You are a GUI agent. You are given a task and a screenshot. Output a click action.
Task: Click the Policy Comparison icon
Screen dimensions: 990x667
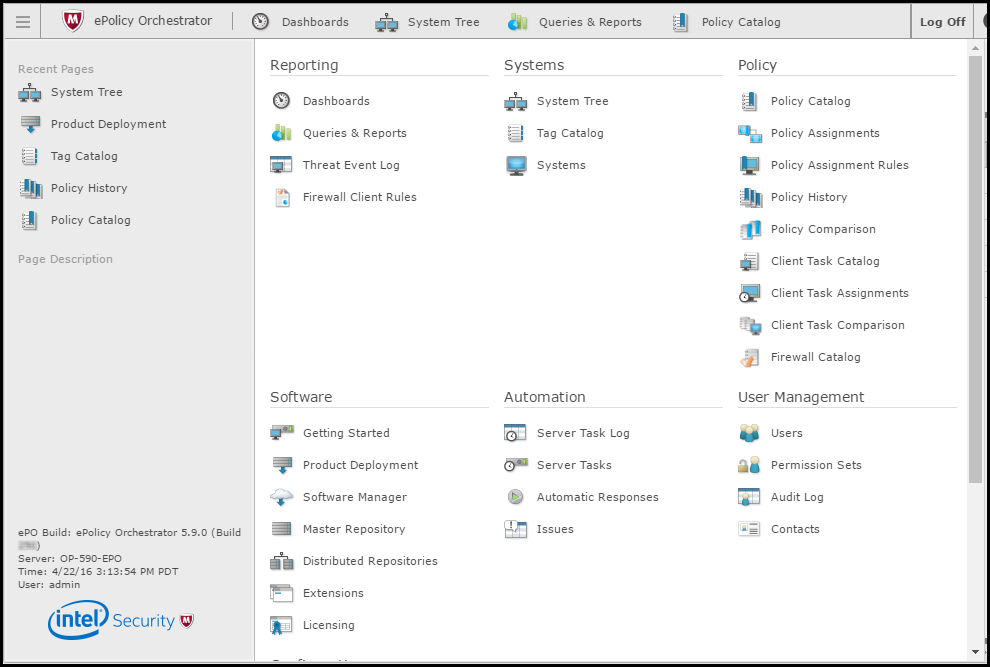point(749,229)
